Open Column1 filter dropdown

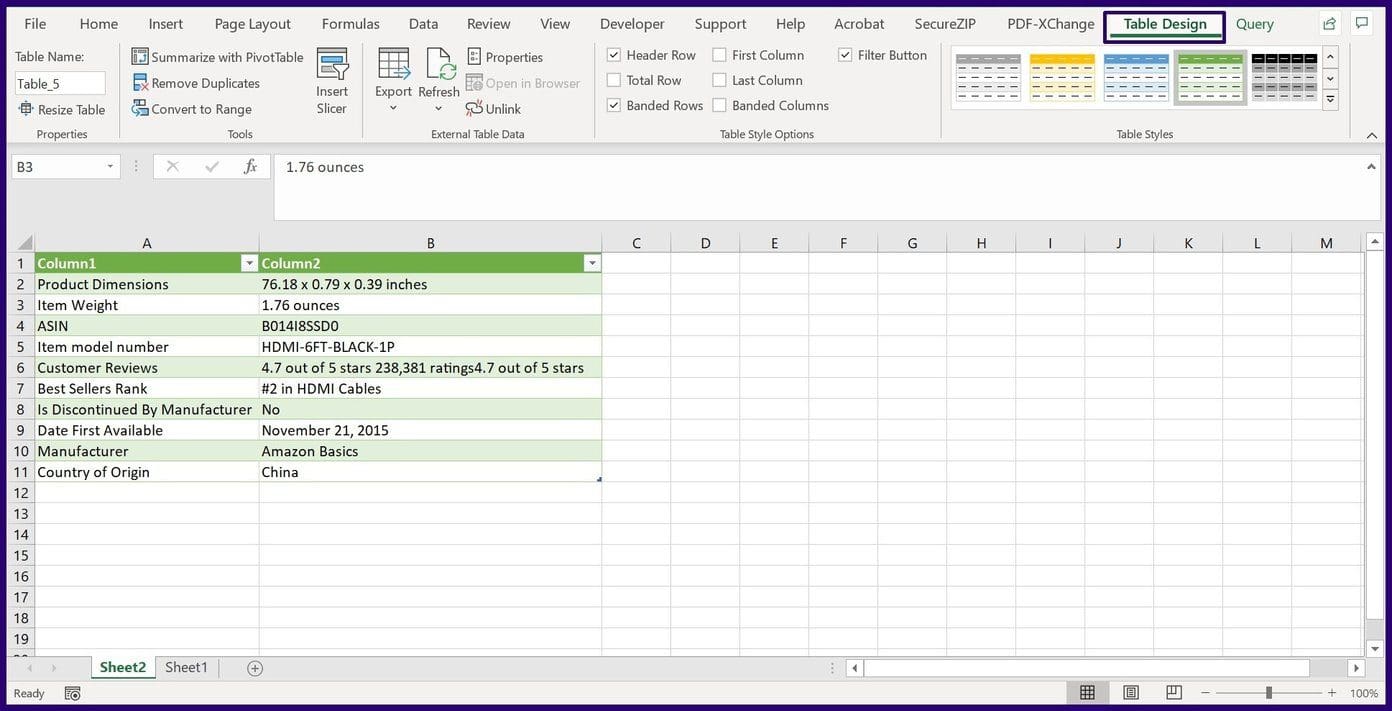[249, 264]
